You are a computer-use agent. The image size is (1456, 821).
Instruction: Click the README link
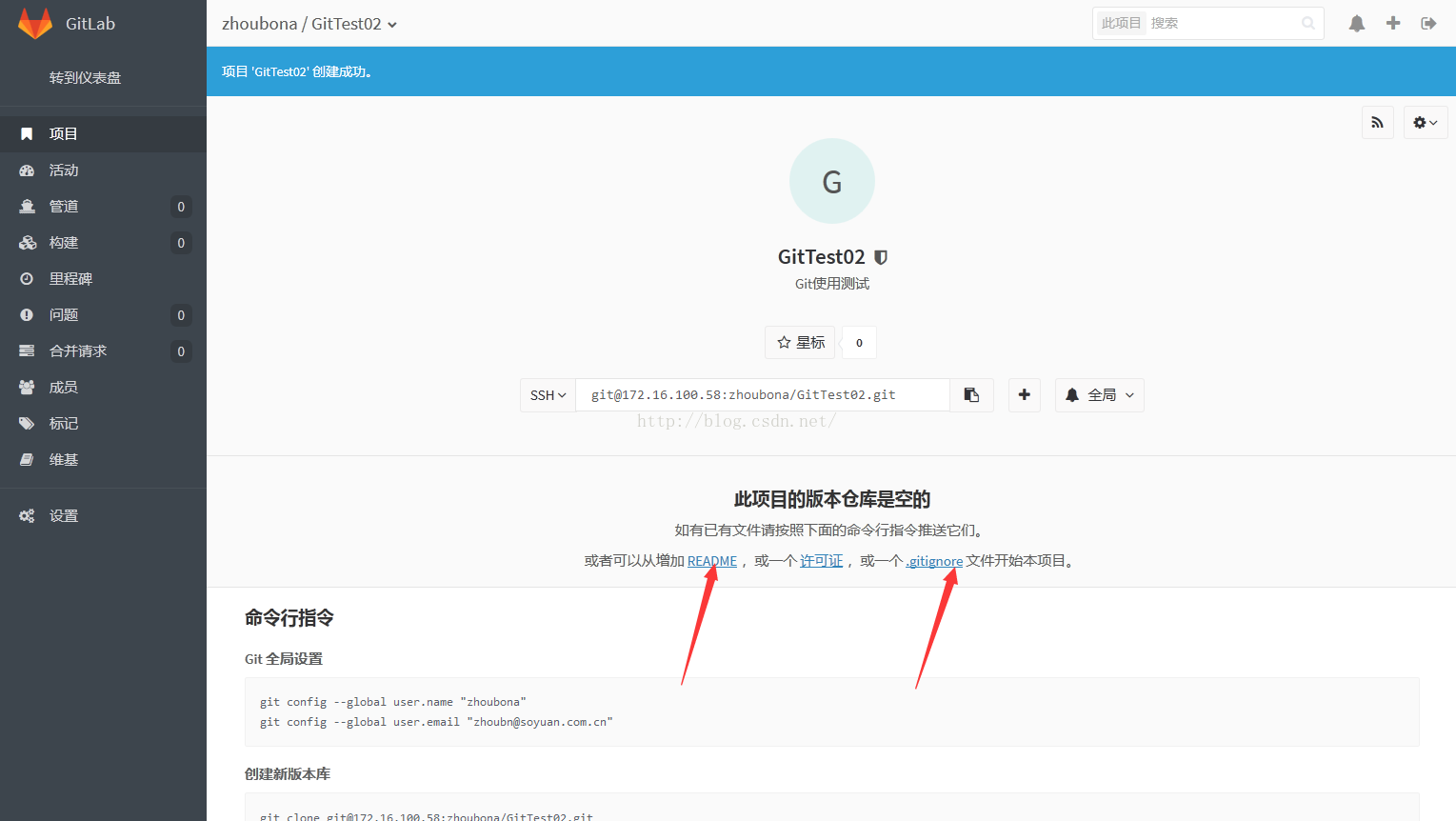pos(712,561)
